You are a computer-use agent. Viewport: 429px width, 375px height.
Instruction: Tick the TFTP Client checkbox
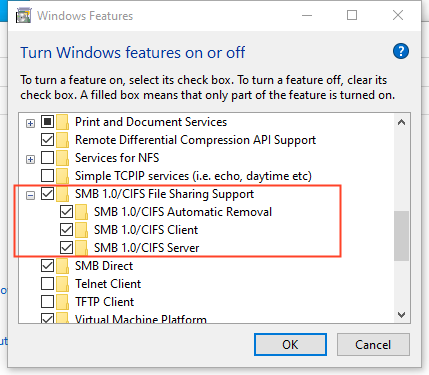[x=47, y=302]
